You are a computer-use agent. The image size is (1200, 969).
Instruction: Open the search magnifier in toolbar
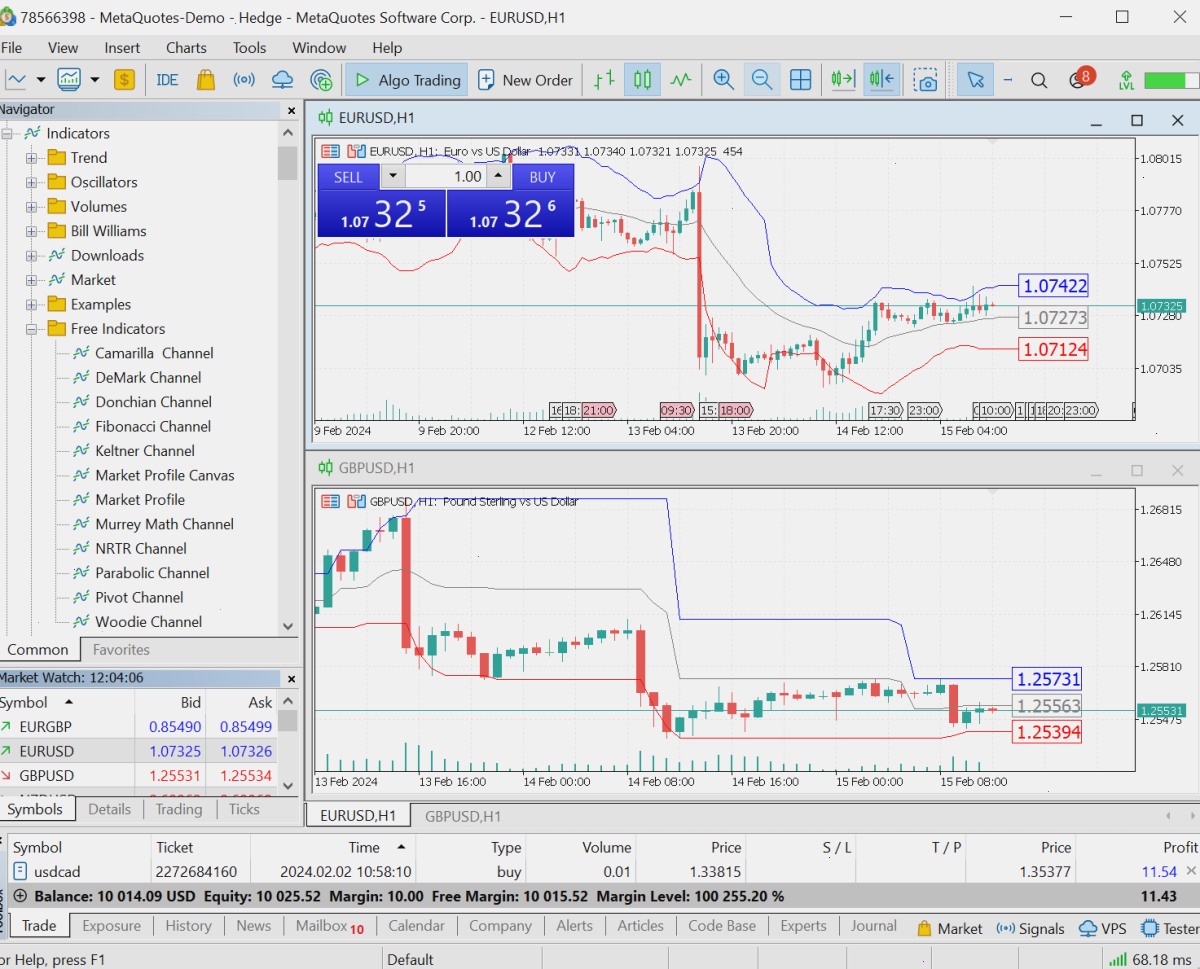click(1039, 80)
